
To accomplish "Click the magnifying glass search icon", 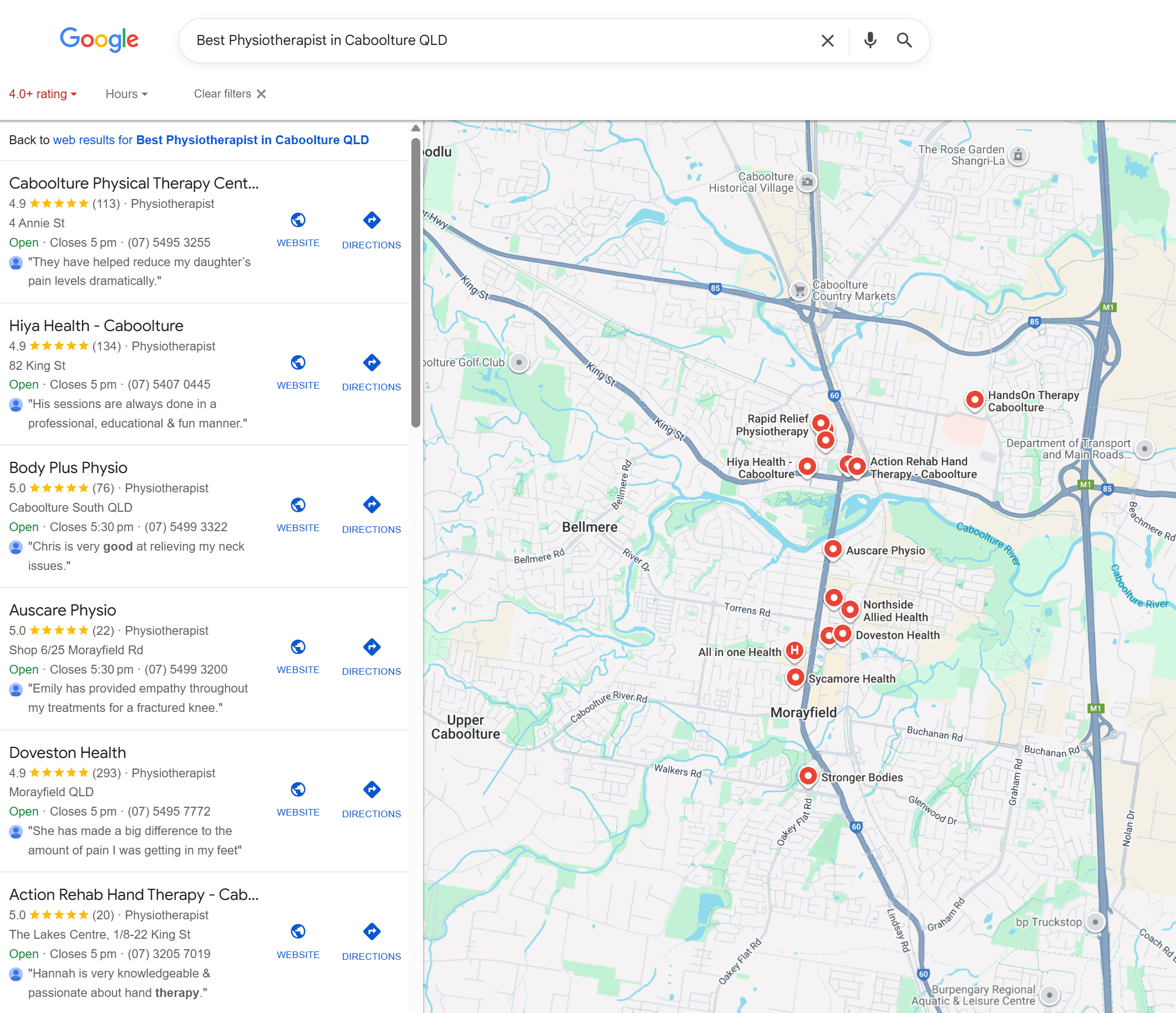I will point(904,40).
